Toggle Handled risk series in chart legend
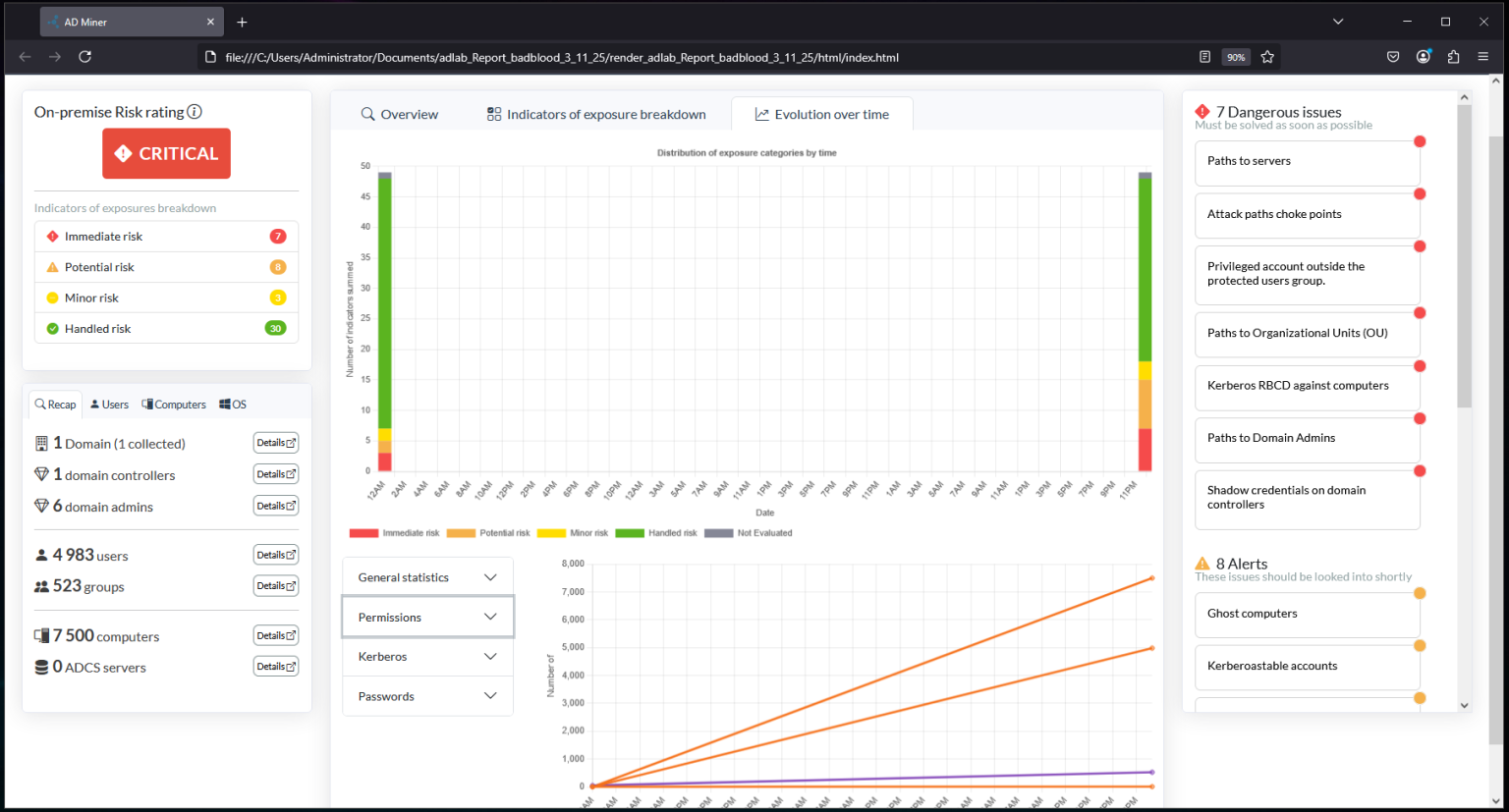This screenshot has width=1509, height=812. (x=656, y=533)
